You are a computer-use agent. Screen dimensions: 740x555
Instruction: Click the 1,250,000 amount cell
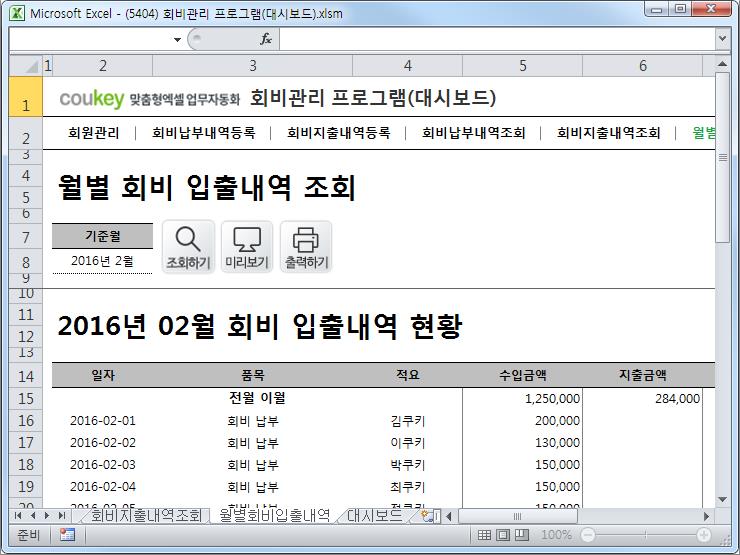pos(522,398)
